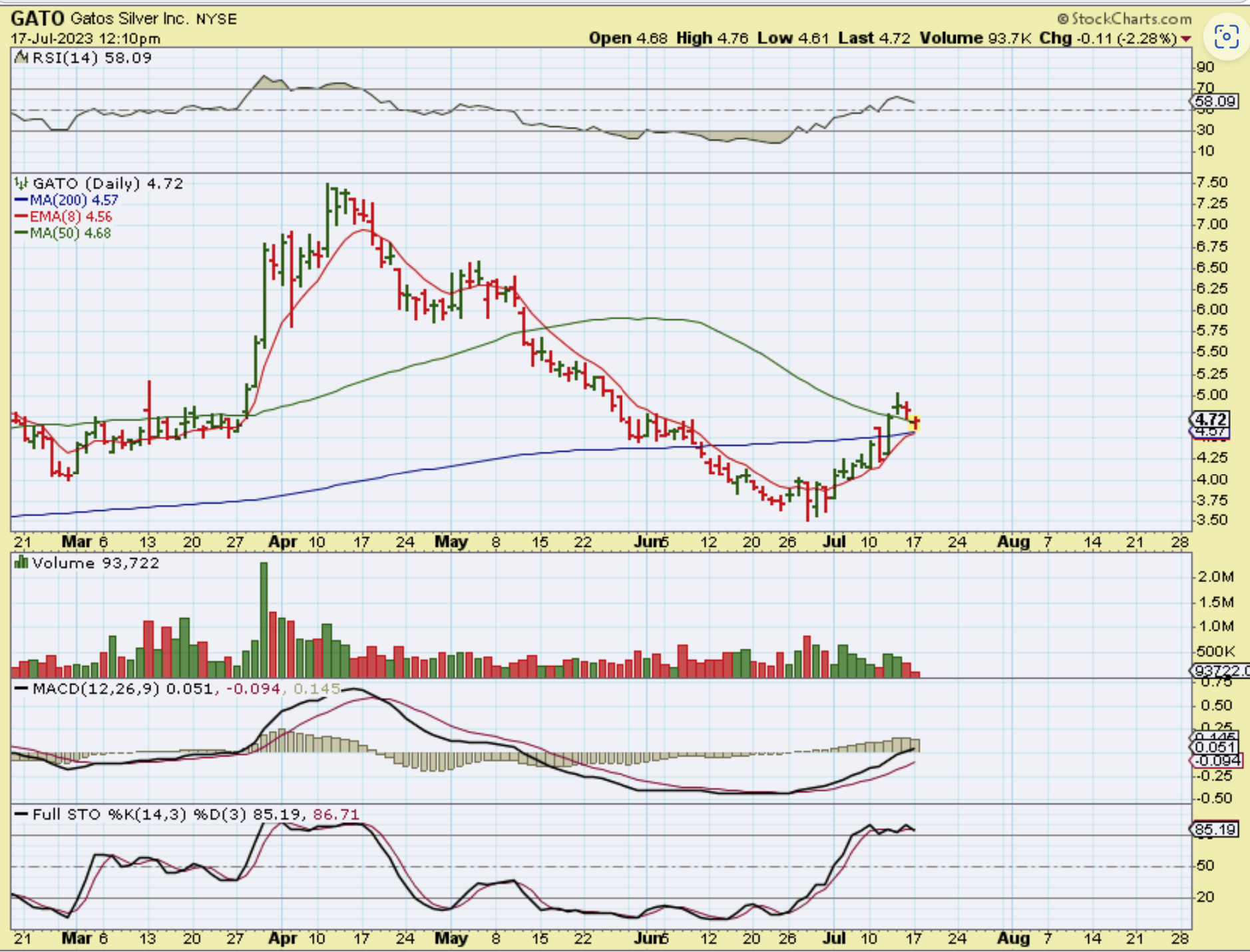Click the RSI mountain icon before RSI(14)
This screenshot has width=1250, height=952.
click(21, 58)
